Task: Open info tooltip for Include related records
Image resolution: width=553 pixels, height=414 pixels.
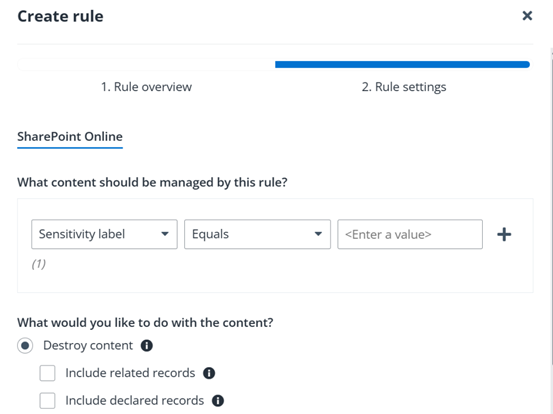Action: [209, 373]
